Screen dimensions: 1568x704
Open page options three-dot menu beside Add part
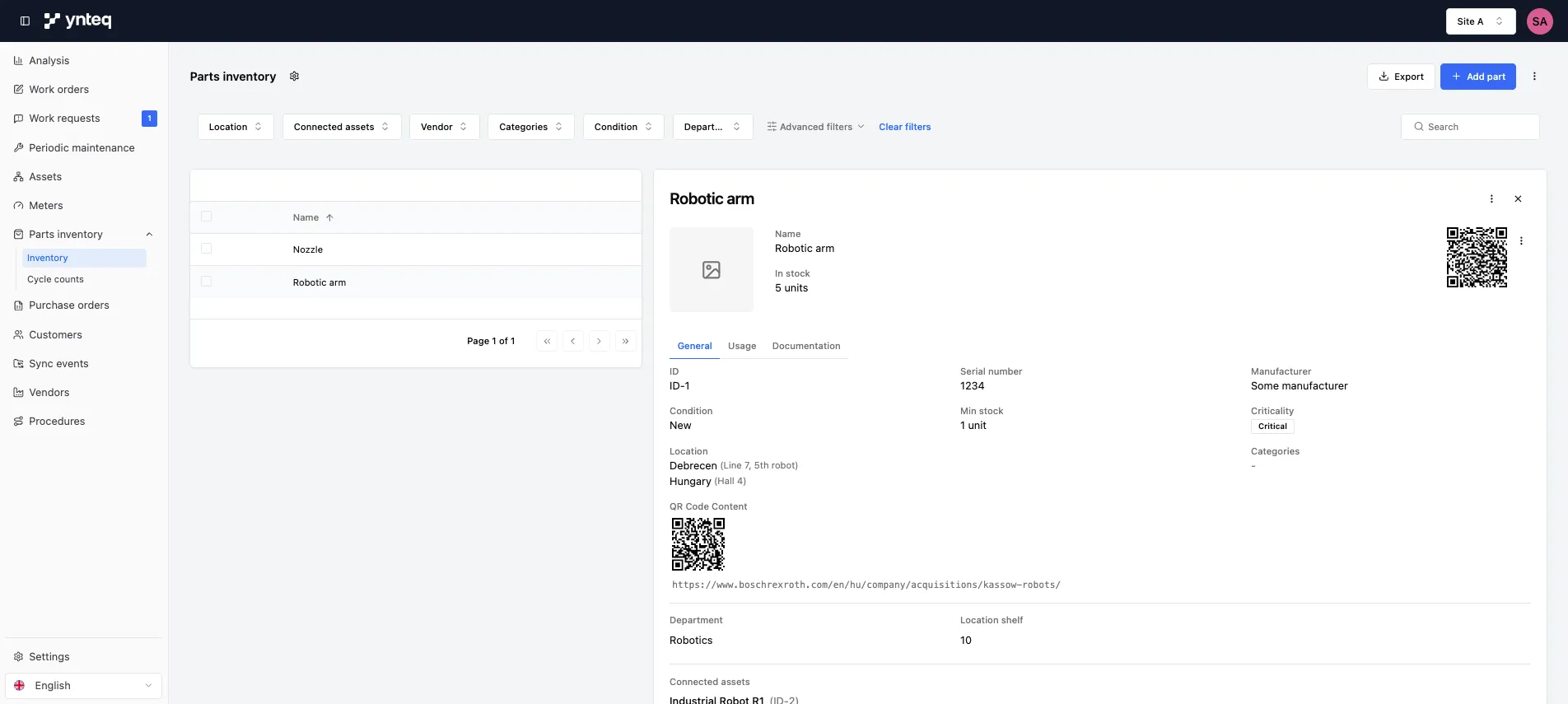pyautogui.click(x=1534, y=77)
